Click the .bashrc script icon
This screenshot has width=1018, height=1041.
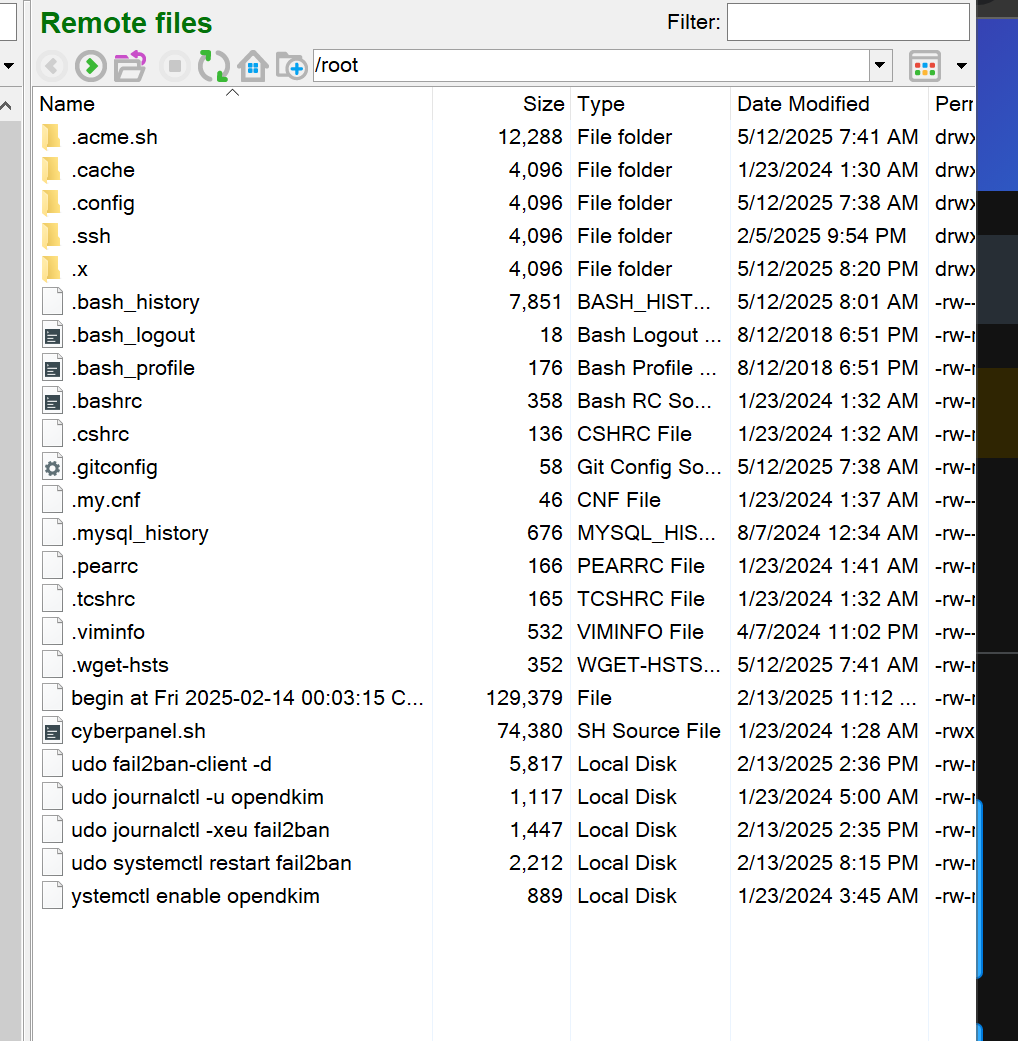click(x=52, y=401)
